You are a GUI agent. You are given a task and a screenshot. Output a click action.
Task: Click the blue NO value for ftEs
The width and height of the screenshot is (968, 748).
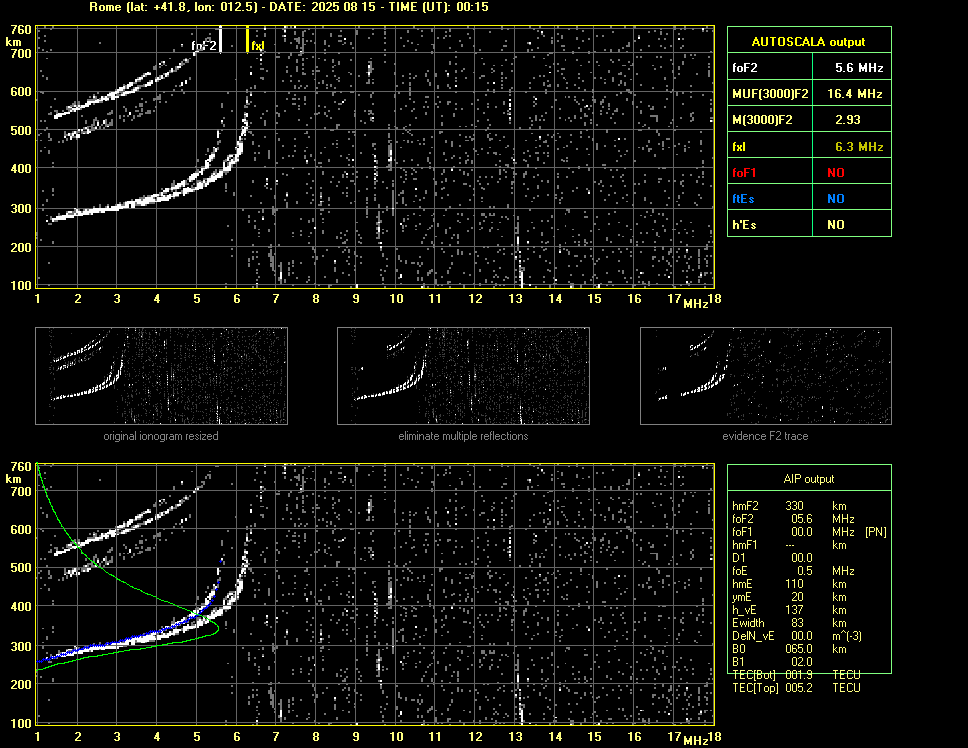[836, 199]
